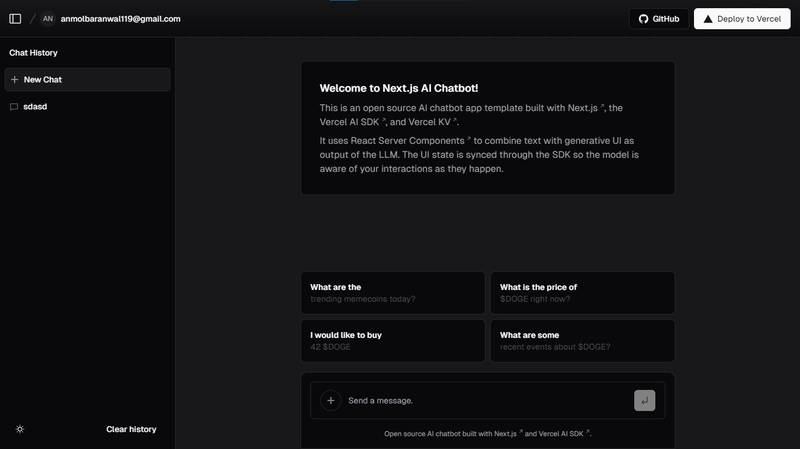
Task: Select the price of $DOGE suggestion
Action: (x=583, y=293)
